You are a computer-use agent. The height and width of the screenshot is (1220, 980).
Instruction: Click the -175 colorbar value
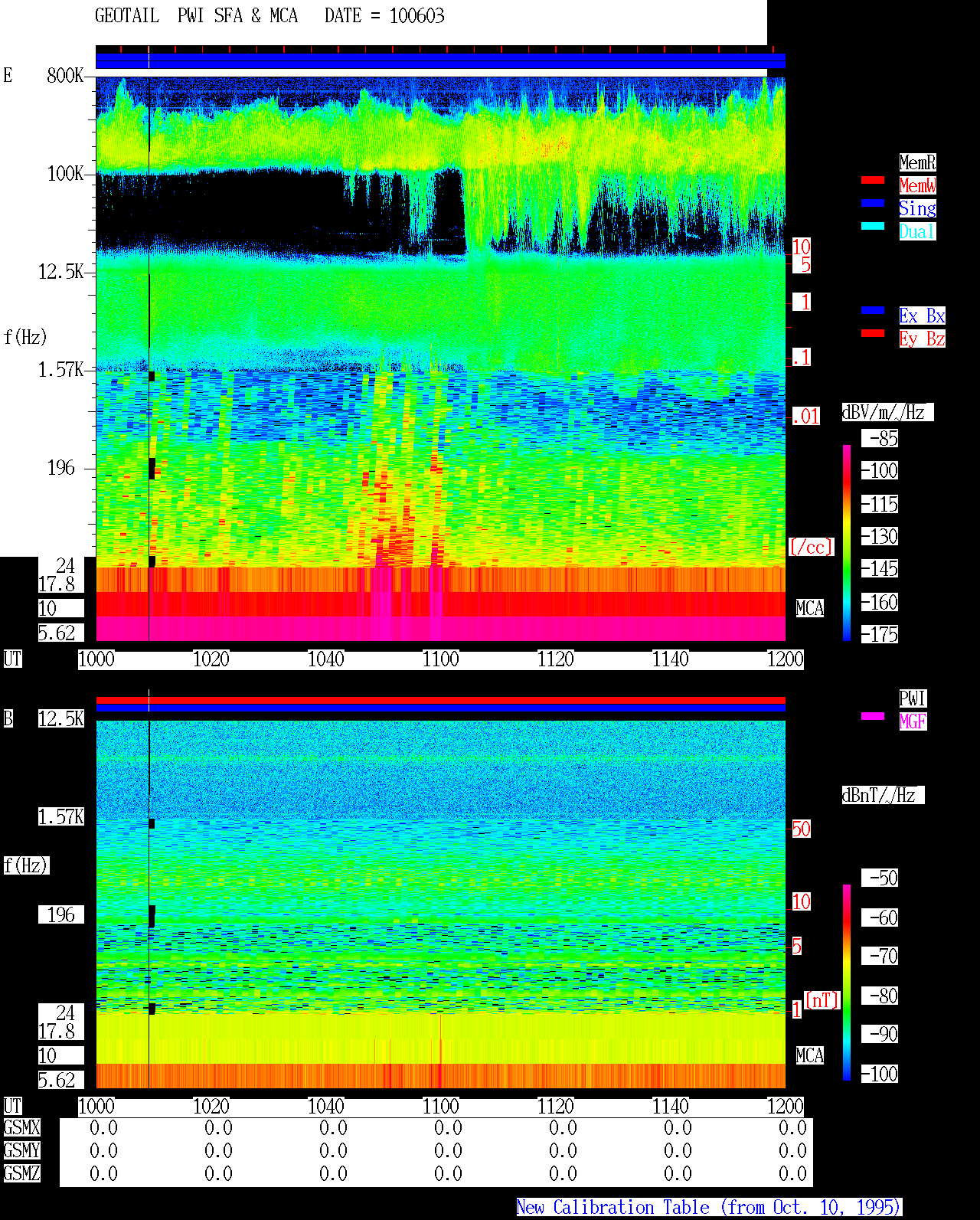pos(880,635)
